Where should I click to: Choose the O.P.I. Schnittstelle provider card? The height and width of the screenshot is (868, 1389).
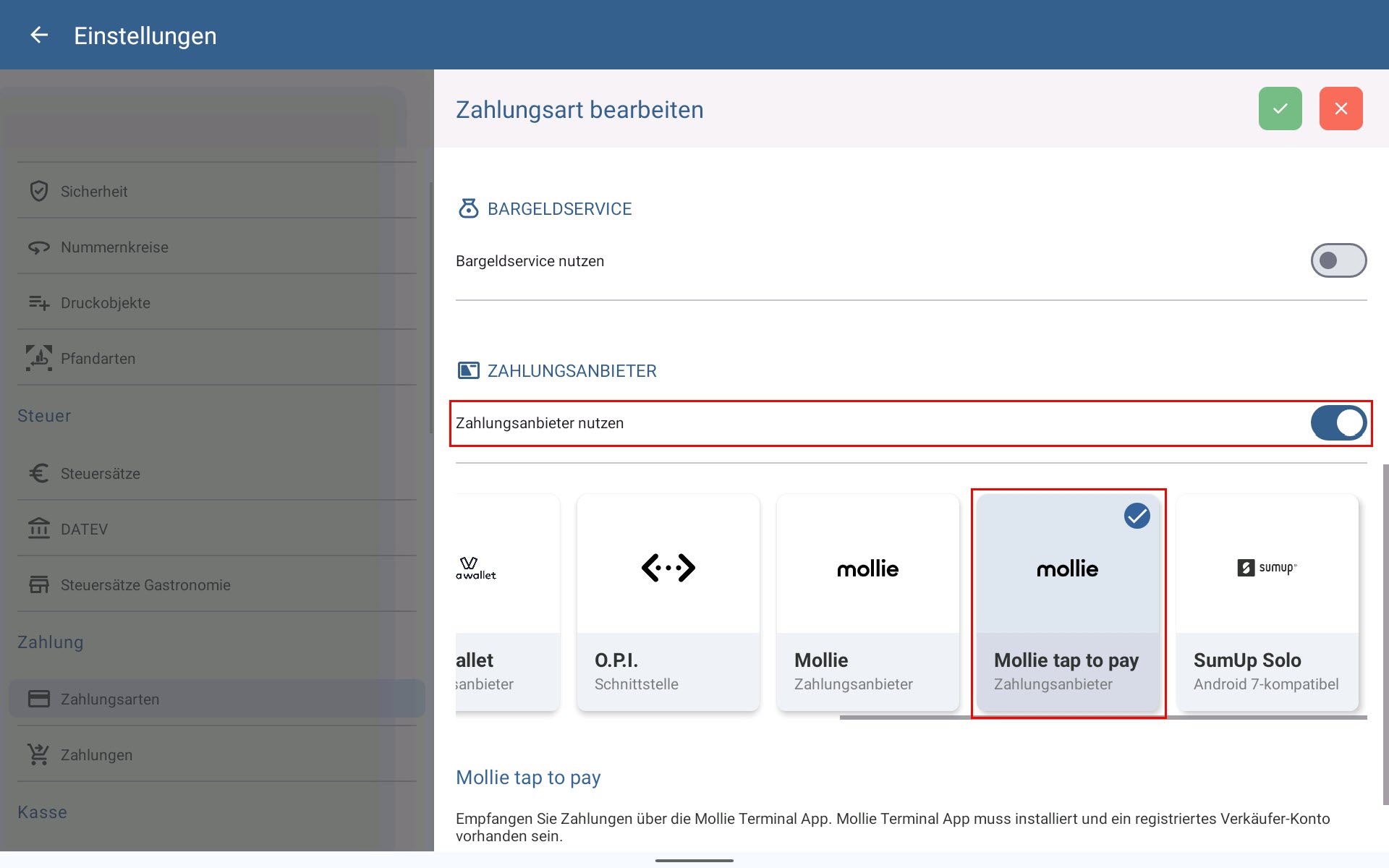coord(668,602)
